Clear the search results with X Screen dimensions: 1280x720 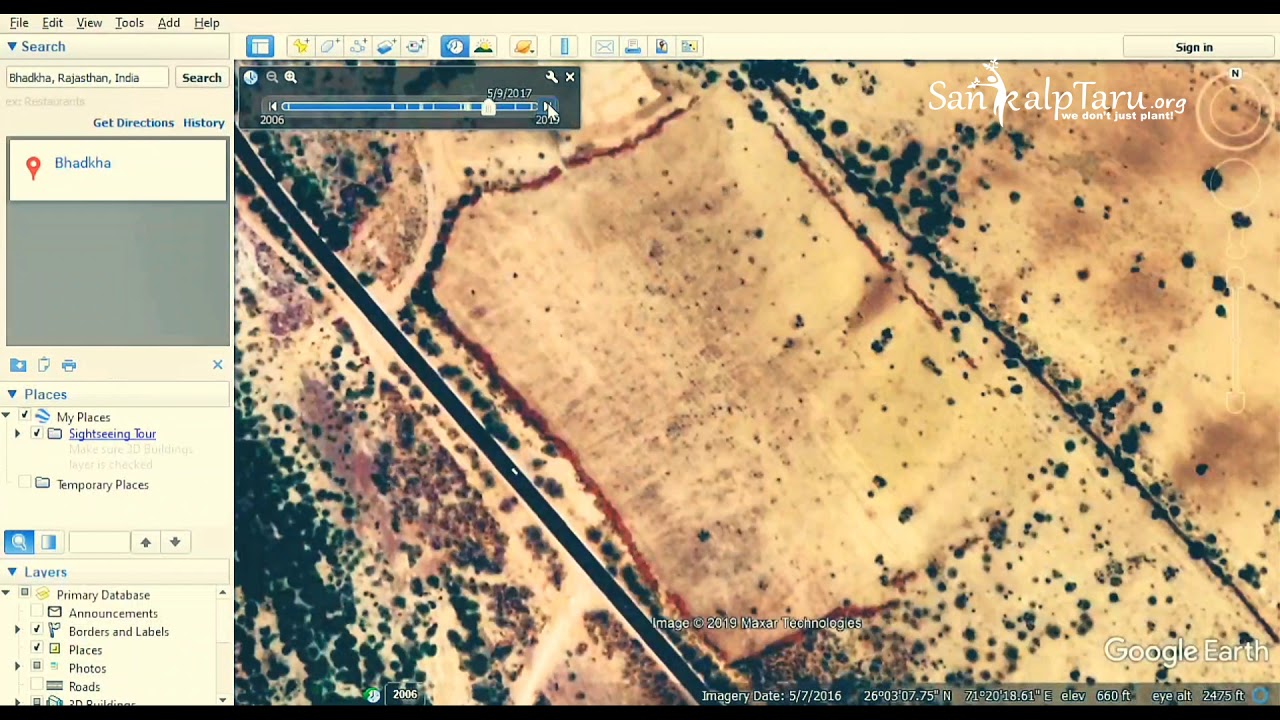(x=218, y=365)
